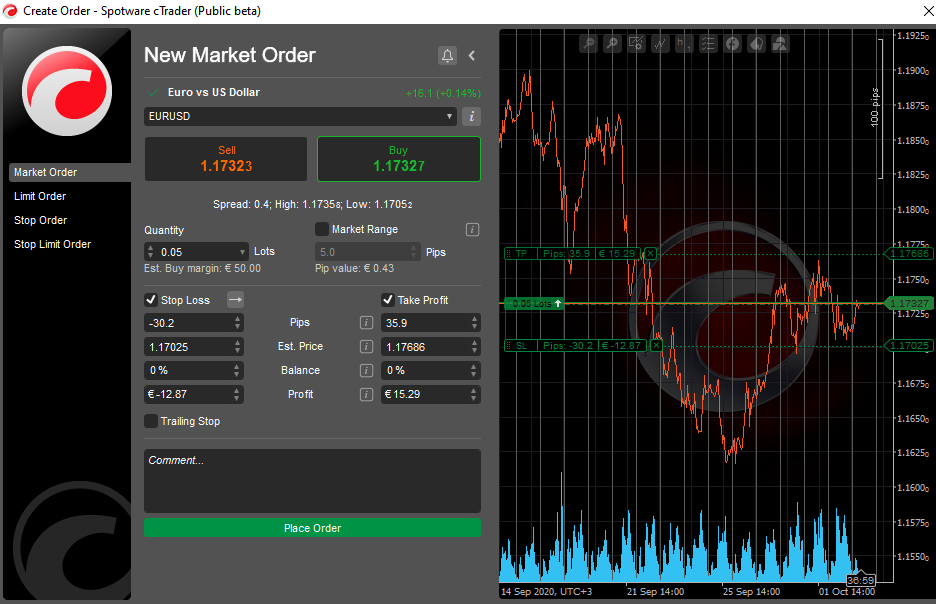Open the chart indicators f icon
936x604 pixels.
click(732, 44)
